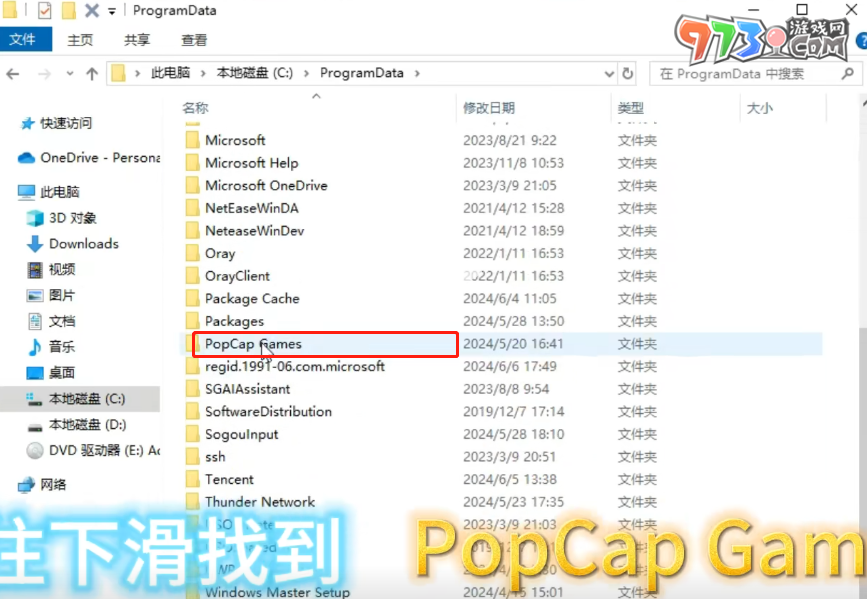Click the Up arrow navigation button
867x599 pixels.
(92, 74)
